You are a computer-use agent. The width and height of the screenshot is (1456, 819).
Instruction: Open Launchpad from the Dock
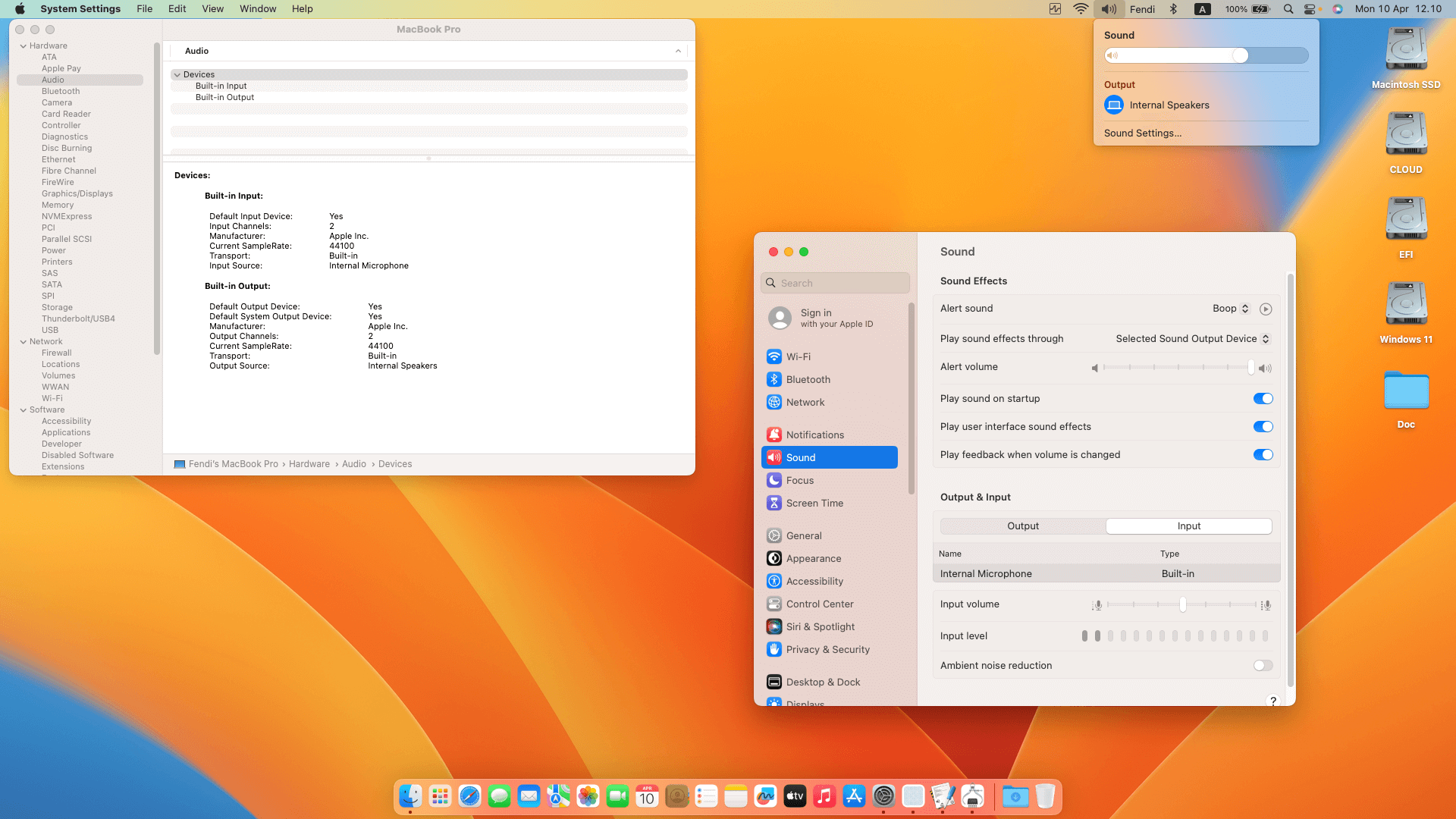click(x=440, y=796)
